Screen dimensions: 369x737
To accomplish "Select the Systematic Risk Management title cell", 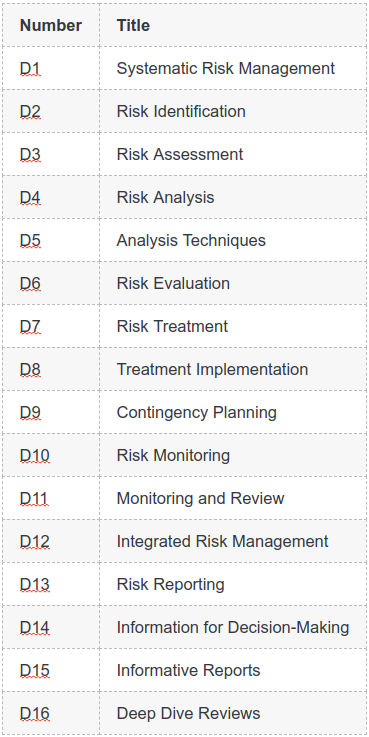I will pos(233,68).
